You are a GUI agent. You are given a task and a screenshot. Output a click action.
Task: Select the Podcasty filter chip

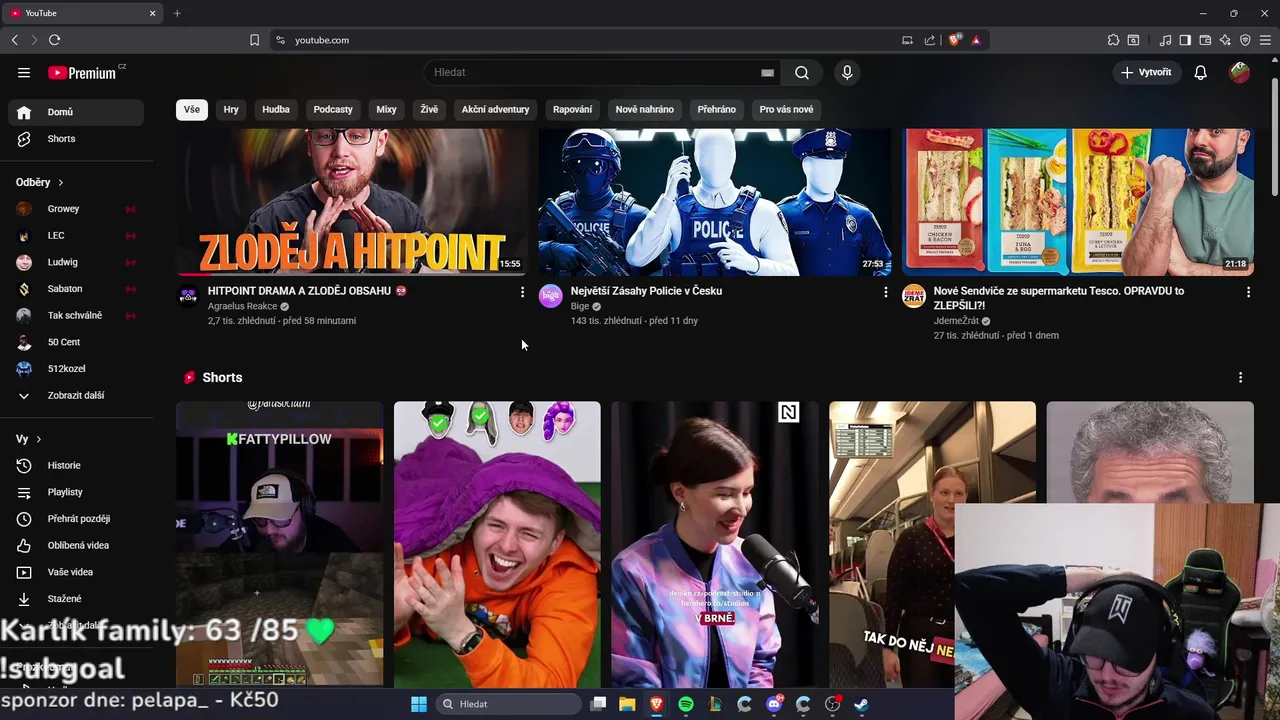pos(333,109)
